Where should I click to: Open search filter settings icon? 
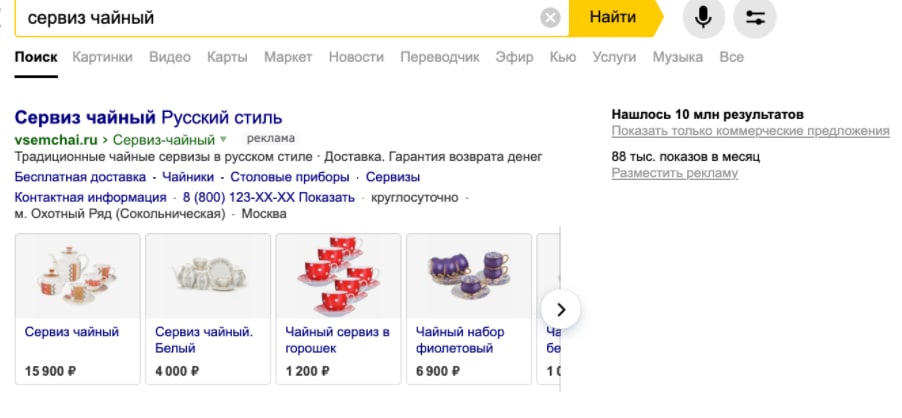(754, 18)
